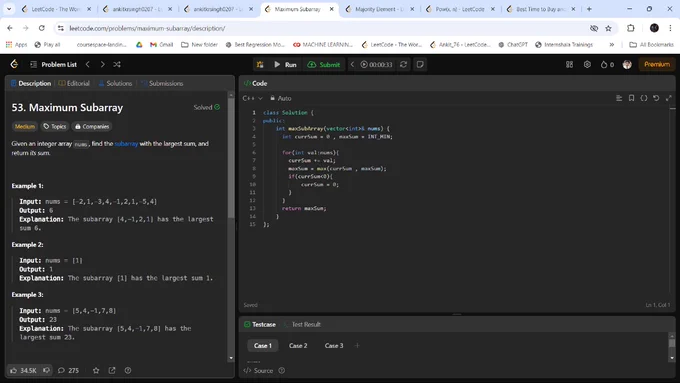The height and width of the screenshot is (383, 680).
Task: Open All Bookmarks folder
Action: pos(651,45)
